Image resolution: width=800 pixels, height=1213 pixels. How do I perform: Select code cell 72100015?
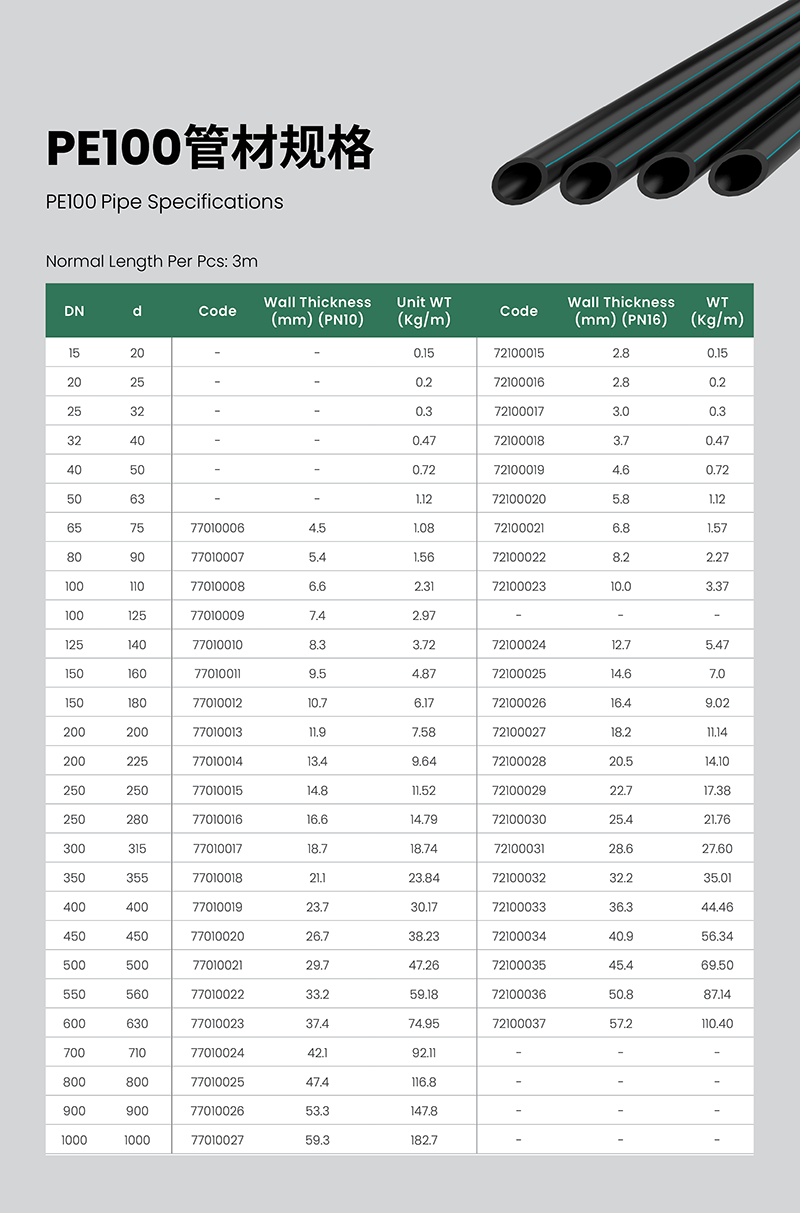(519, 353)
